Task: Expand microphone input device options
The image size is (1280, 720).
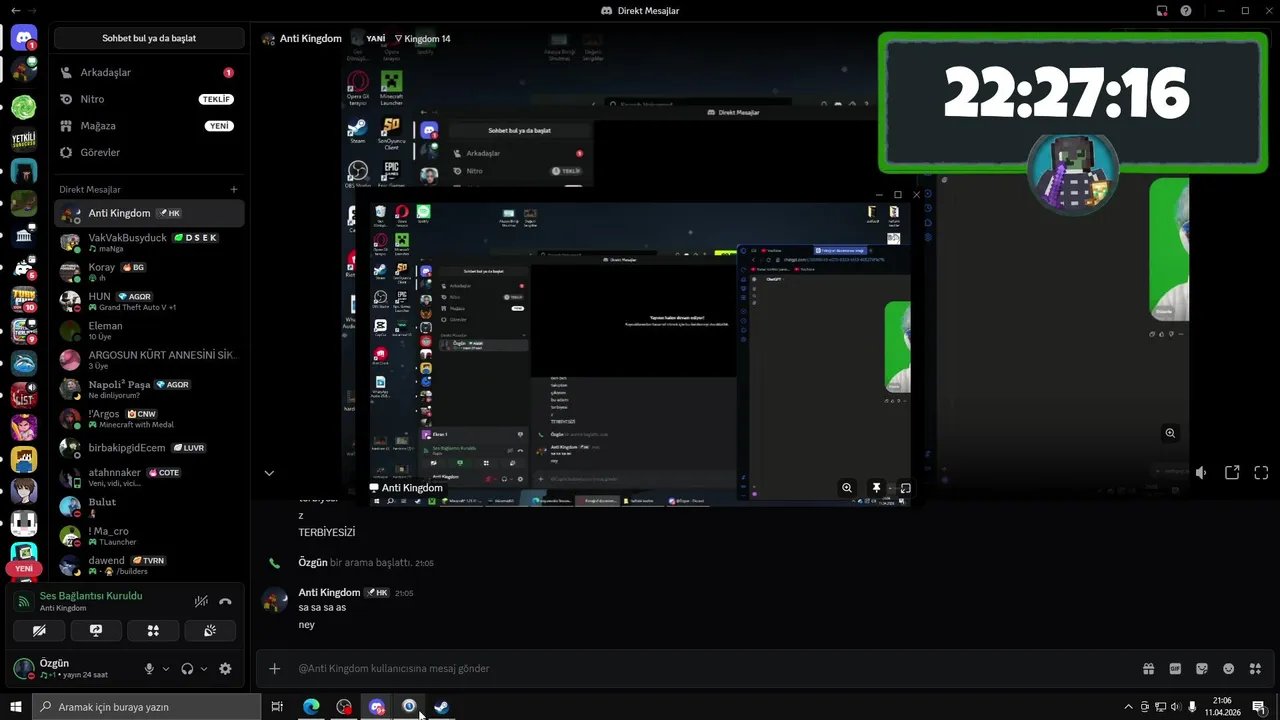Action: 166,669
